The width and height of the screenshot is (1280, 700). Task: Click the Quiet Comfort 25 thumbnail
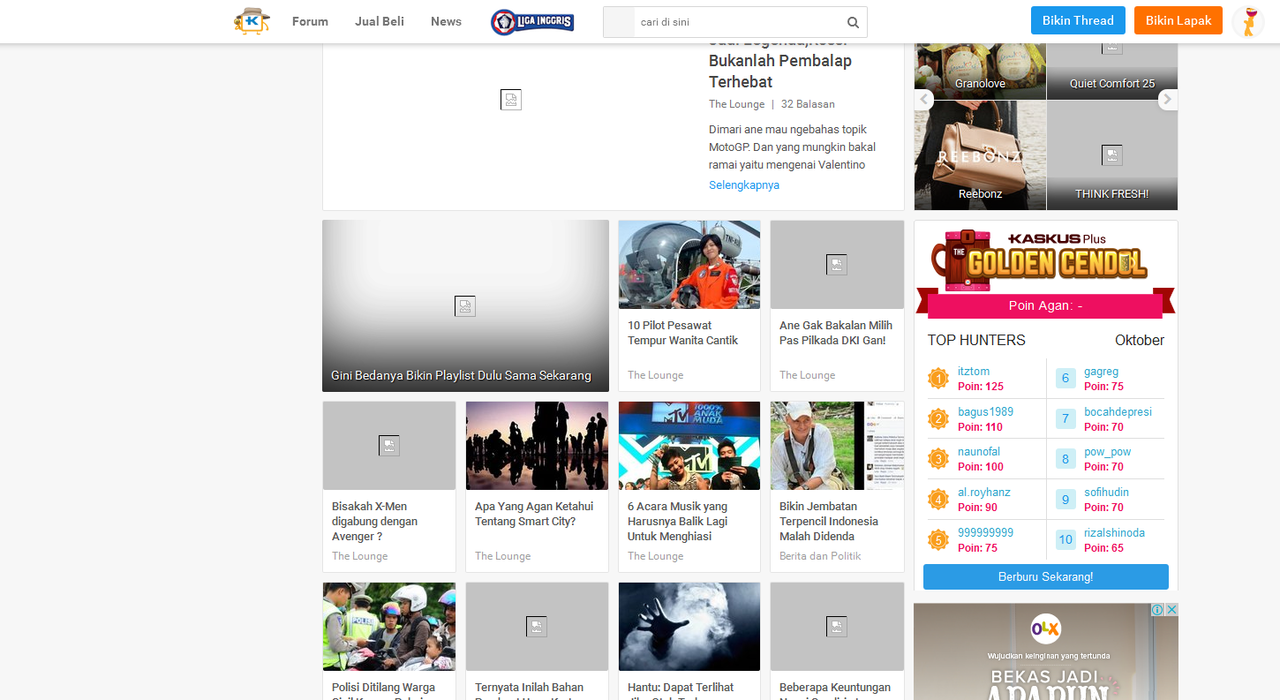point(1112,71)
